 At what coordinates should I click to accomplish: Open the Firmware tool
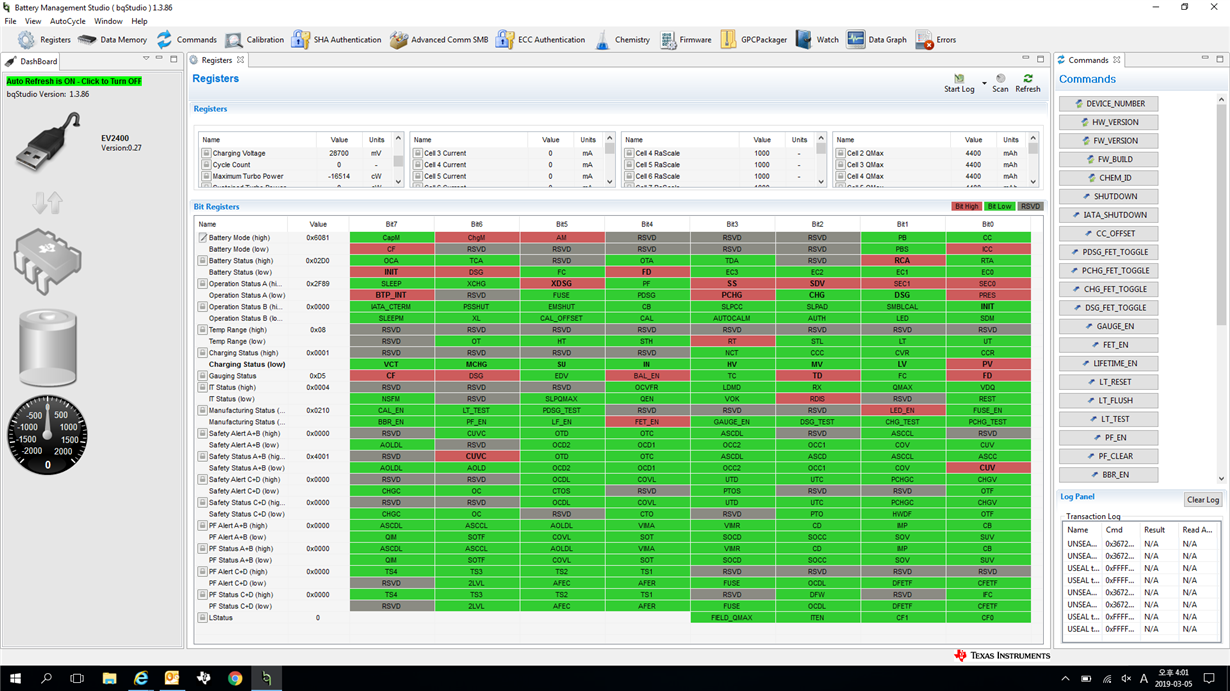(x=685, y=40)
